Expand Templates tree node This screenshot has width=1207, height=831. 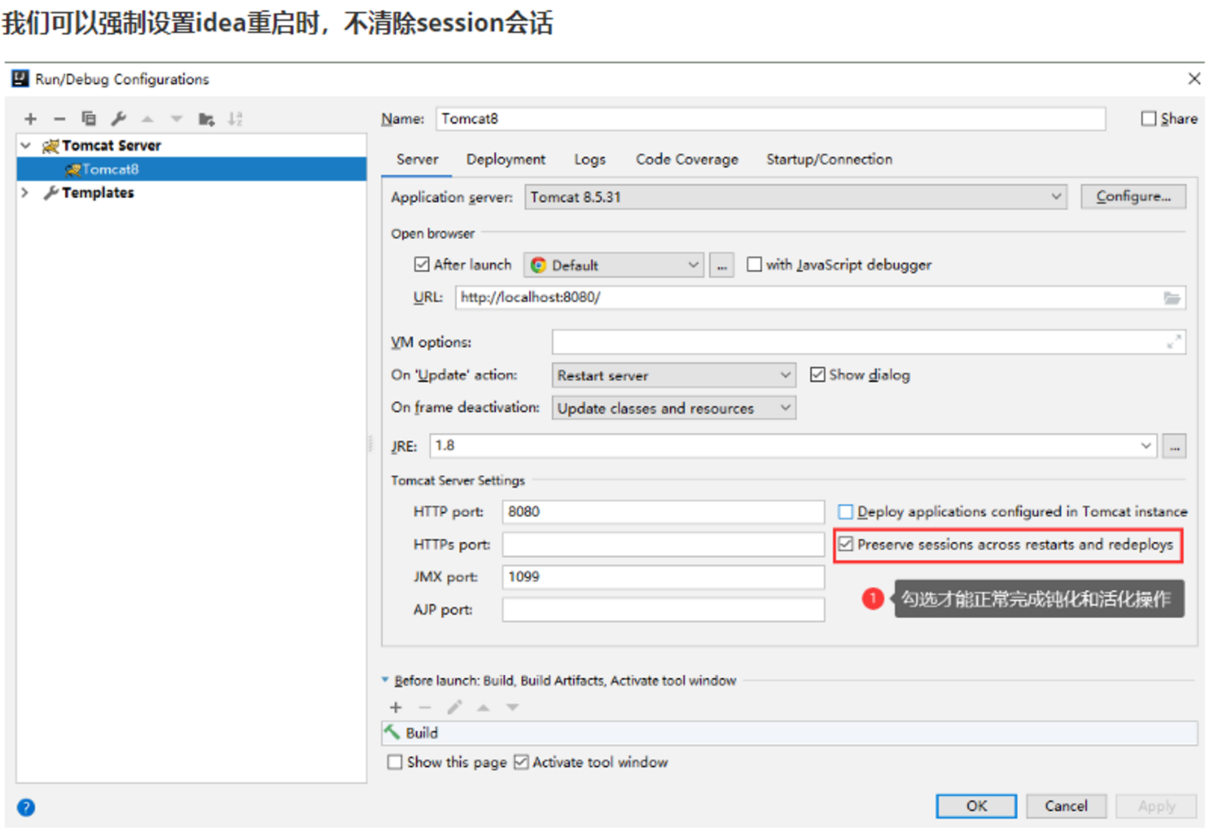pos(26,193)
